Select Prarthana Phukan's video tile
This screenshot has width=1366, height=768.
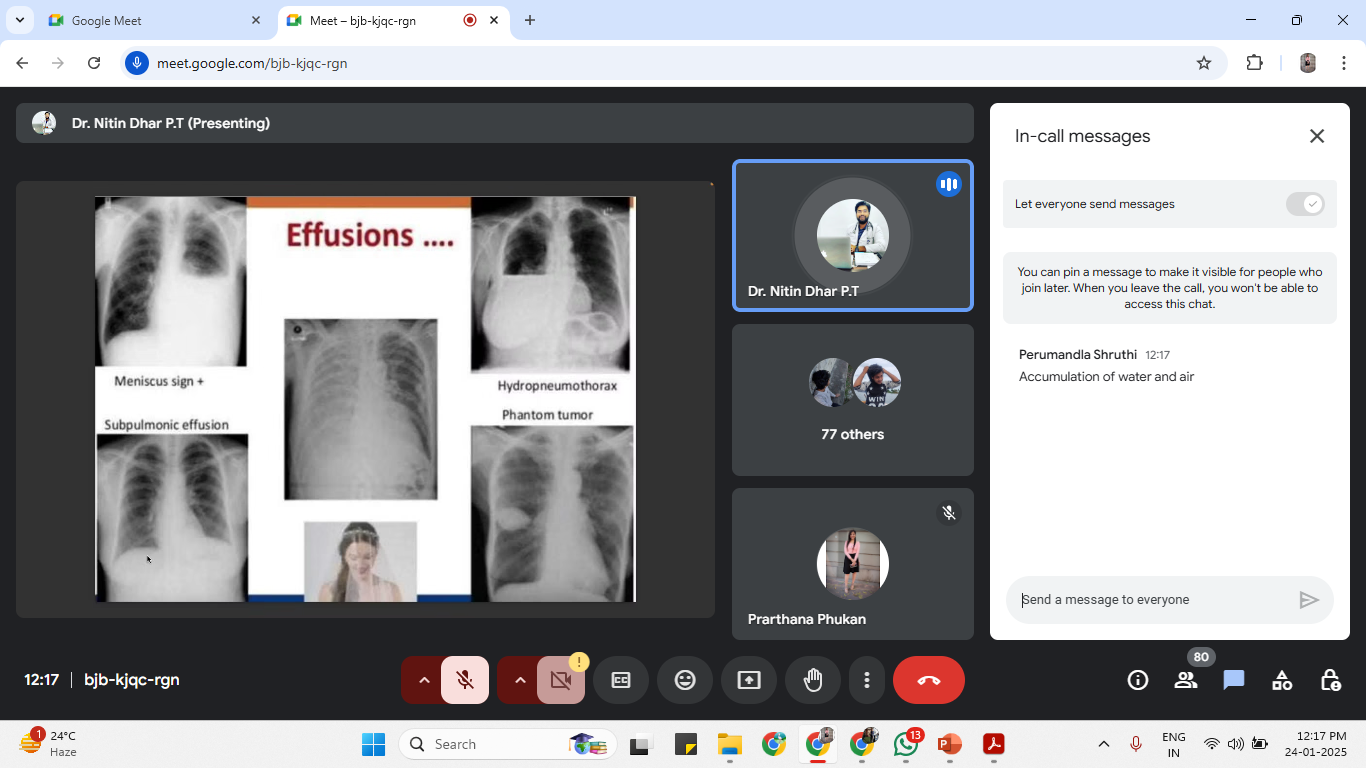click(853, 564)
